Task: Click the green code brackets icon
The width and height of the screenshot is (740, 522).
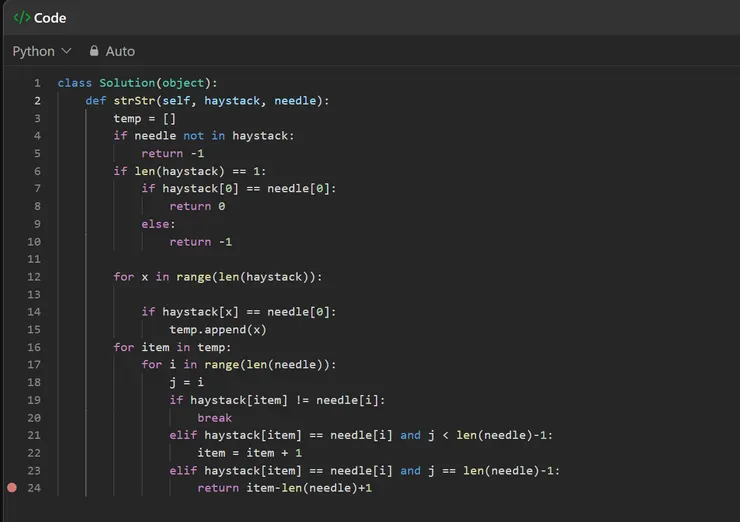Action: coord(22,18)
